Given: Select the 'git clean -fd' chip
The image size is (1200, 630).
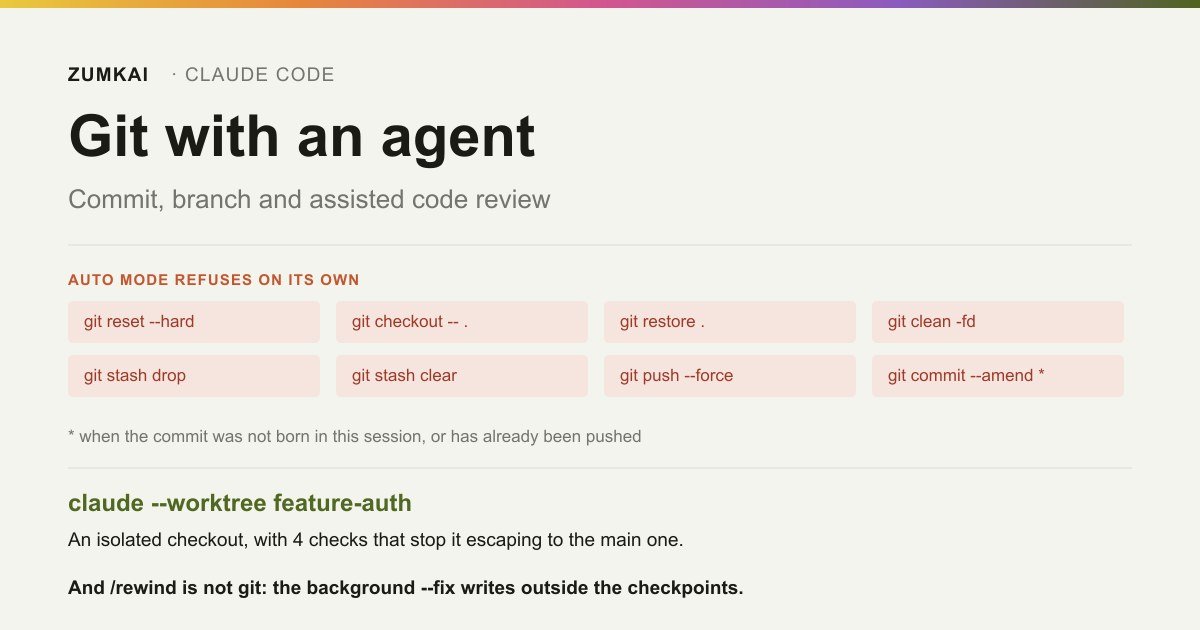Looking at the screenshot, I should tap(998, 322).
